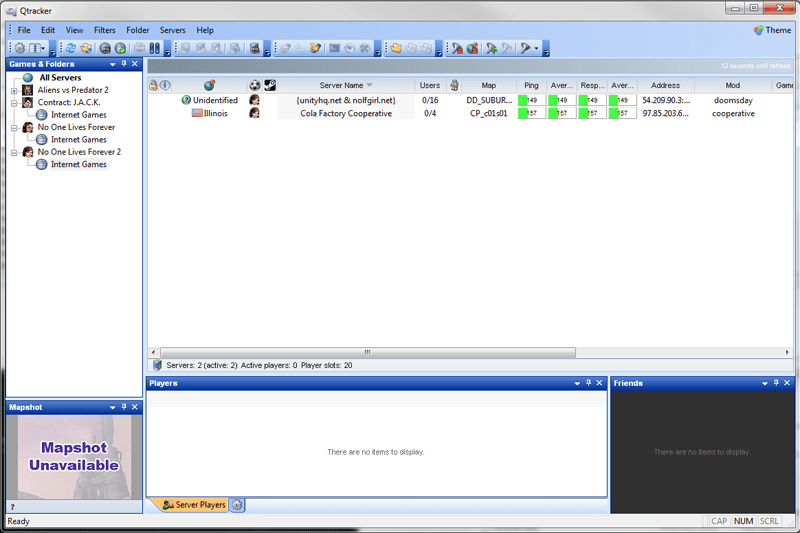Click the lock column header icon
Image resolution: width=800 pixels, height=533 pixels.
pos(153,85)
